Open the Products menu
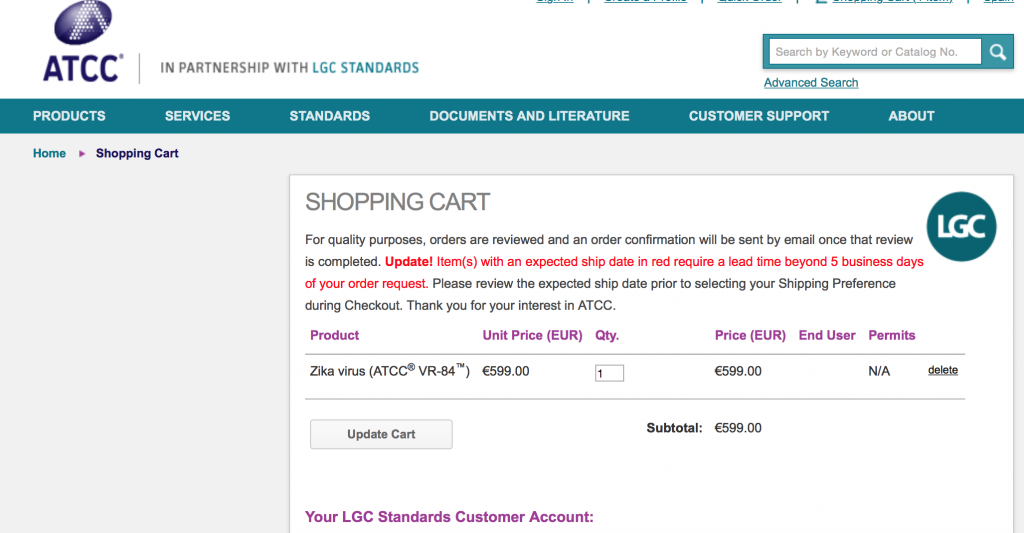 [69, 116]
